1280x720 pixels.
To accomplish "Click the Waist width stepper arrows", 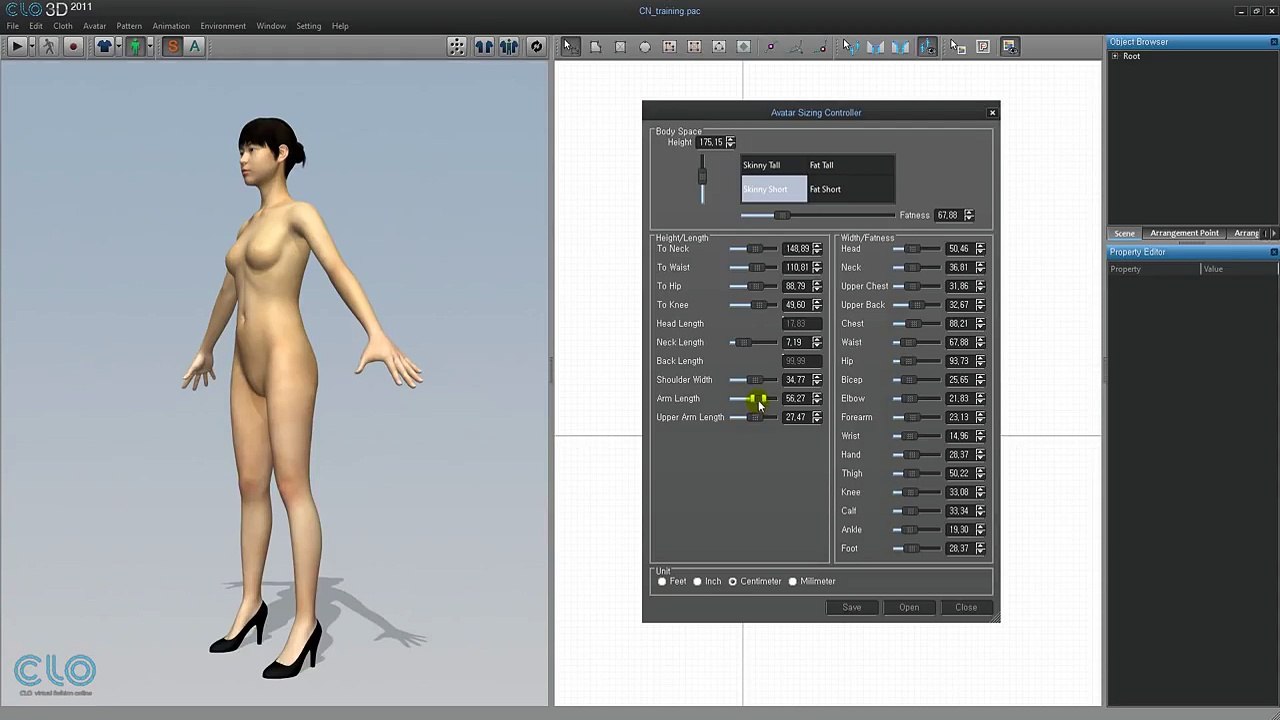I will (x=980, y=342).
